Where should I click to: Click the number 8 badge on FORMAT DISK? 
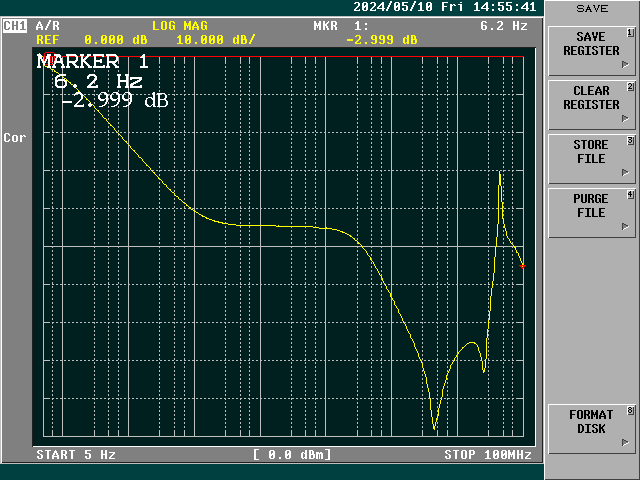pyautogui.click(x=630, y=411)
